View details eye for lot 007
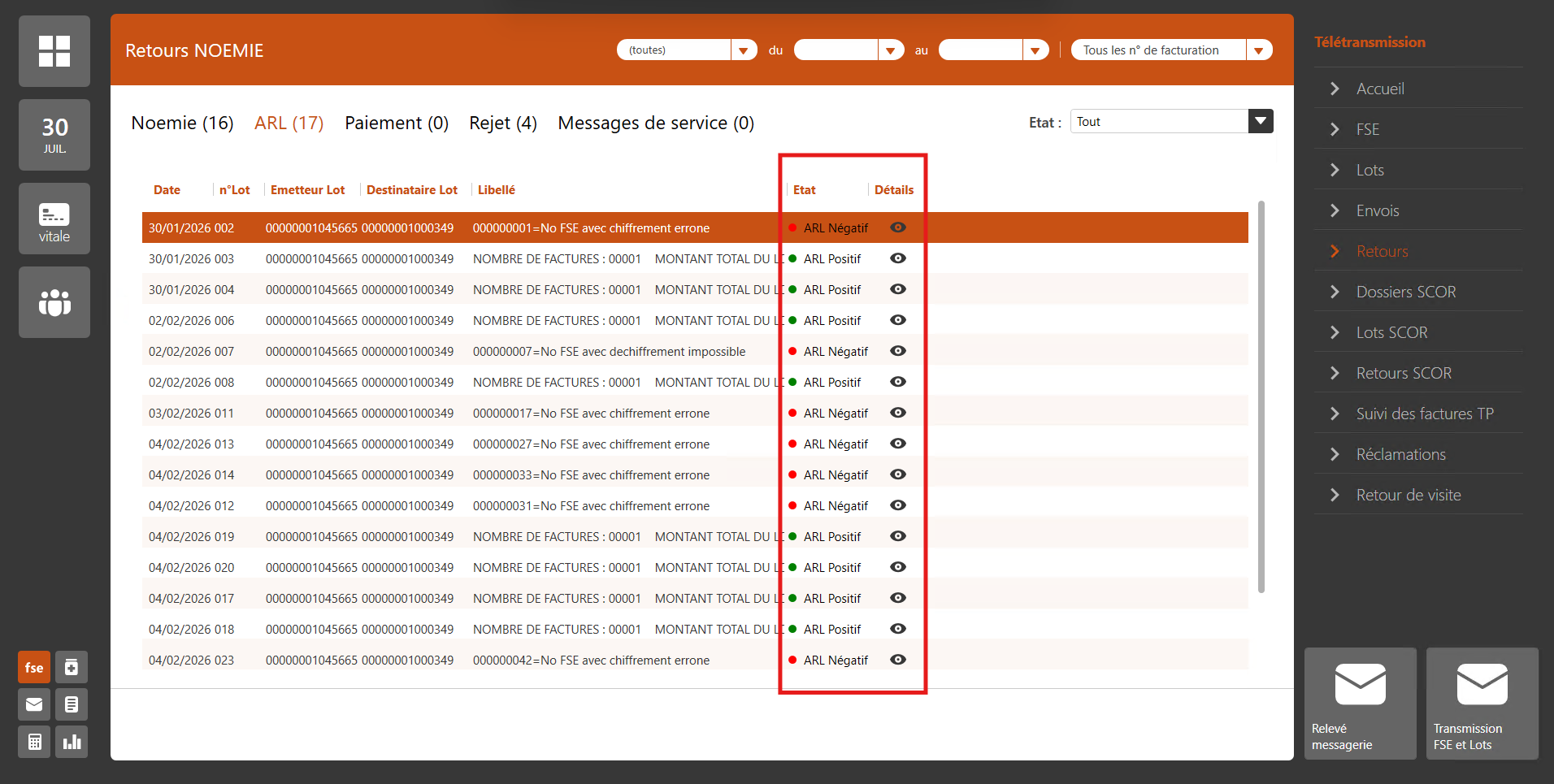The image size is (1554, 784). point(898,351)
